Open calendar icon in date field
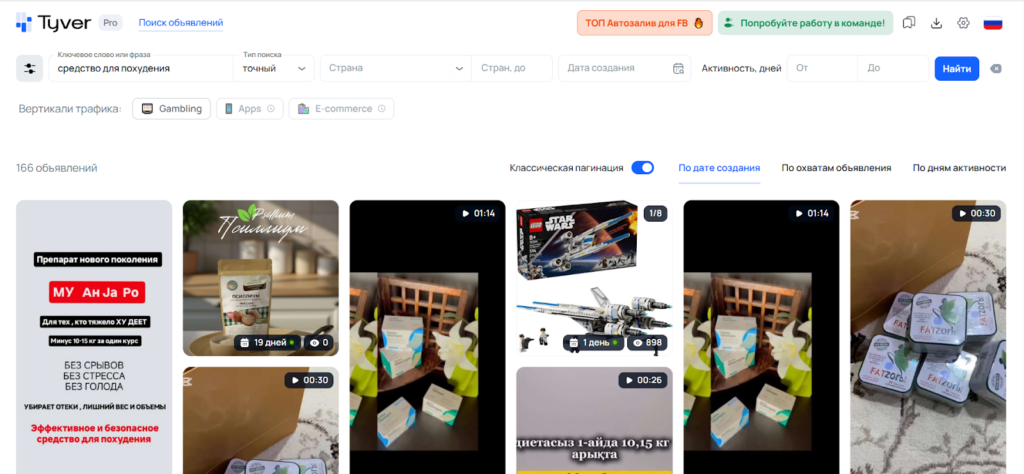Viewport: 1024px width, 474px height. click(x=678, y=69)
